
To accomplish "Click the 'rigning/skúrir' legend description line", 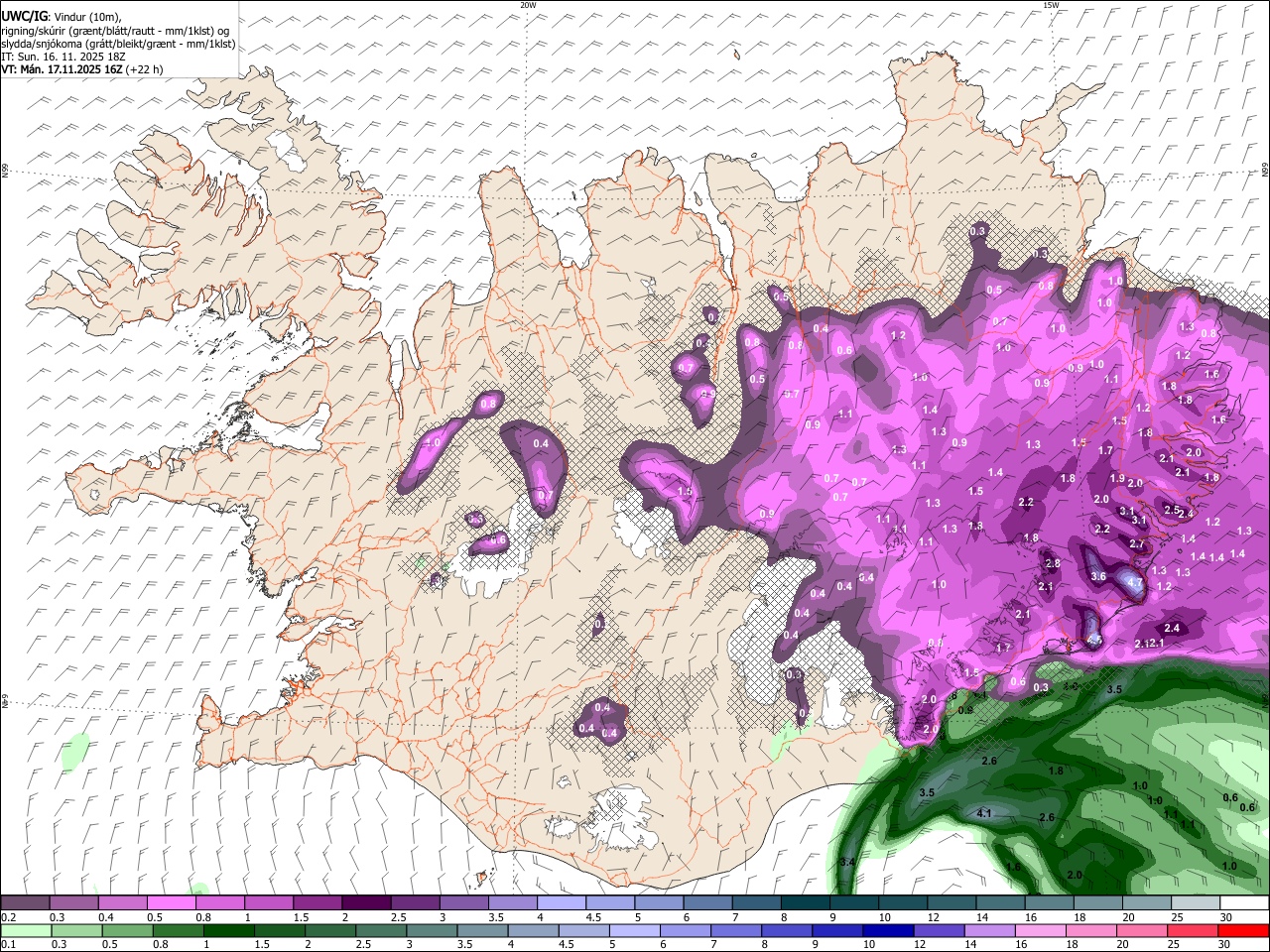I will click(115, 31).
